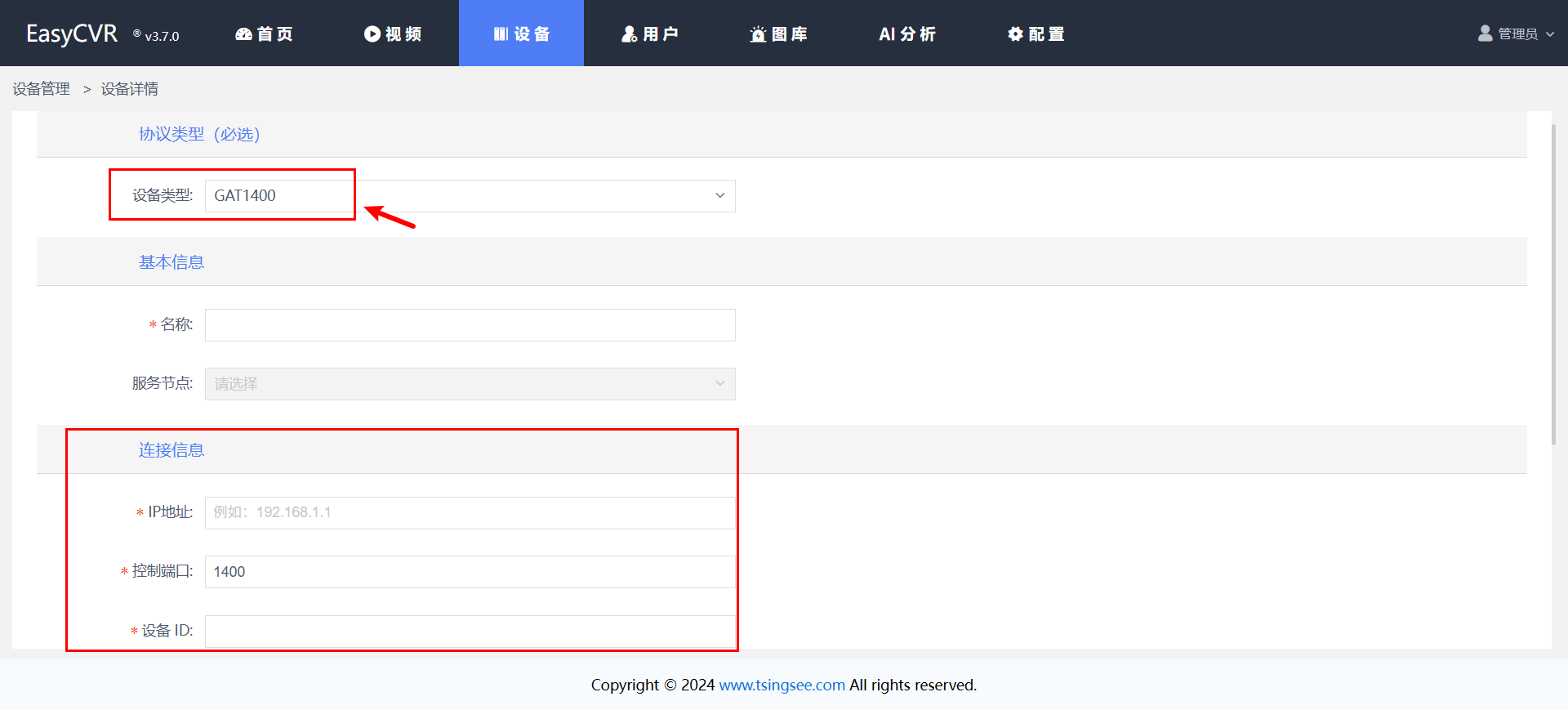Image resolution: width=1568 pixels, height=710 pixels.
Task: Expand the 设备类型 GAT1400 dropdown
Action: (719, 196)
